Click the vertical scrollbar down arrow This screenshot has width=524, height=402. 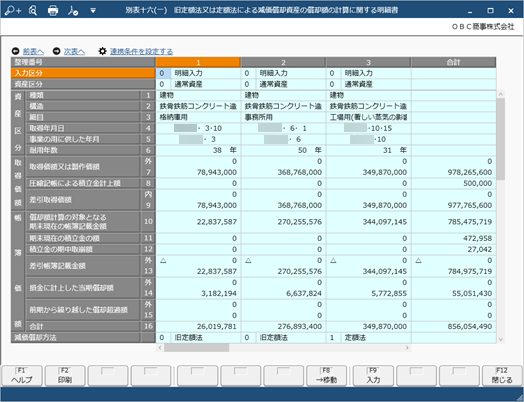pyautogui.click(x=501, y=339)
